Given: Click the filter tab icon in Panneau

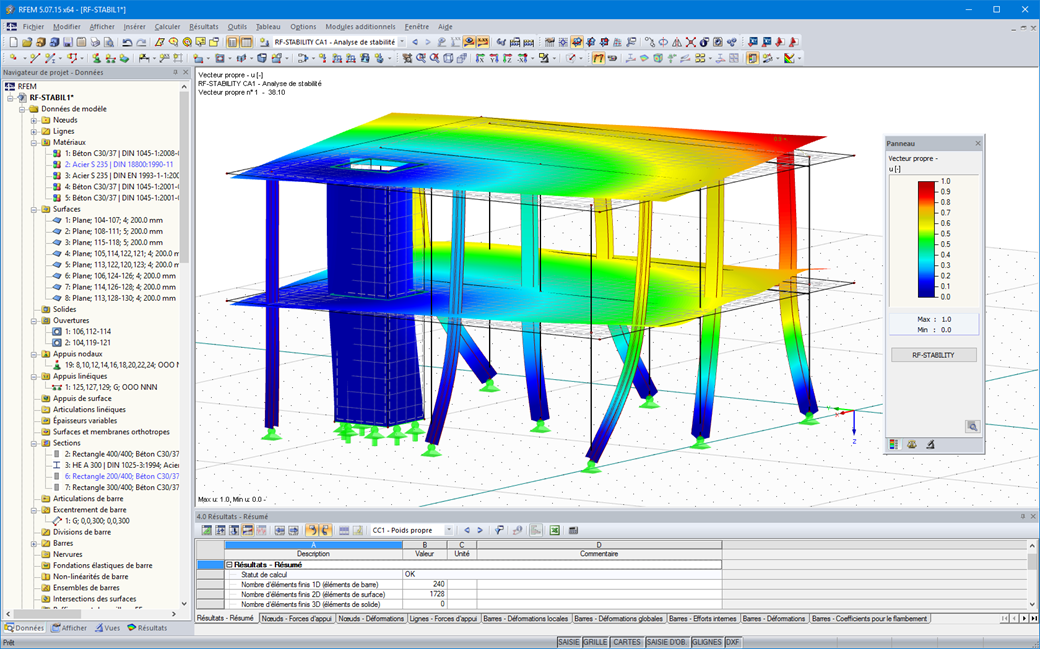Looking at the screenshot, I should click(x=930, y=445).
